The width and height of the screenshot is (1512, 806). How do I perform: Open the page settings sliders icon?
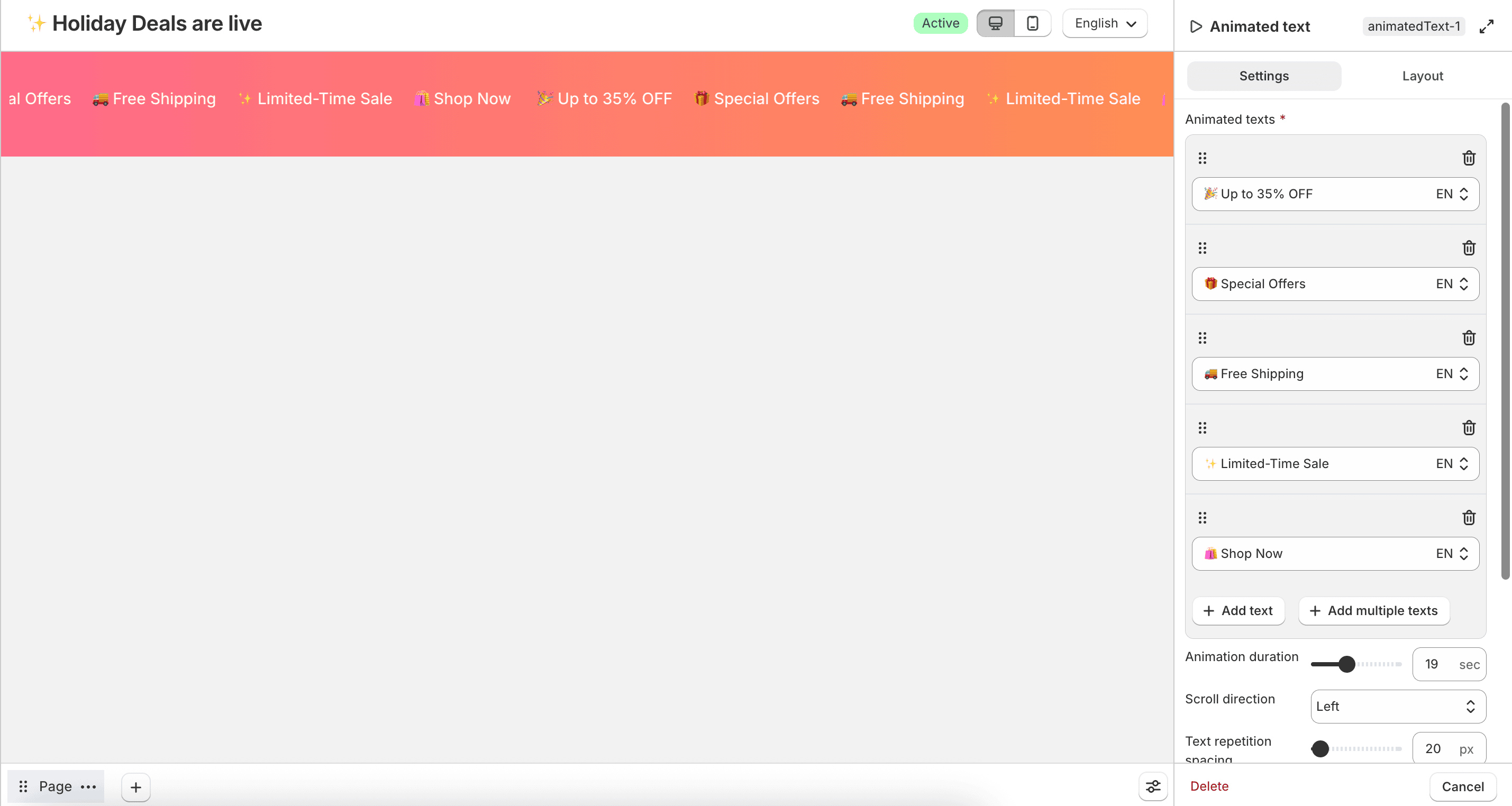click(1153, 786)
